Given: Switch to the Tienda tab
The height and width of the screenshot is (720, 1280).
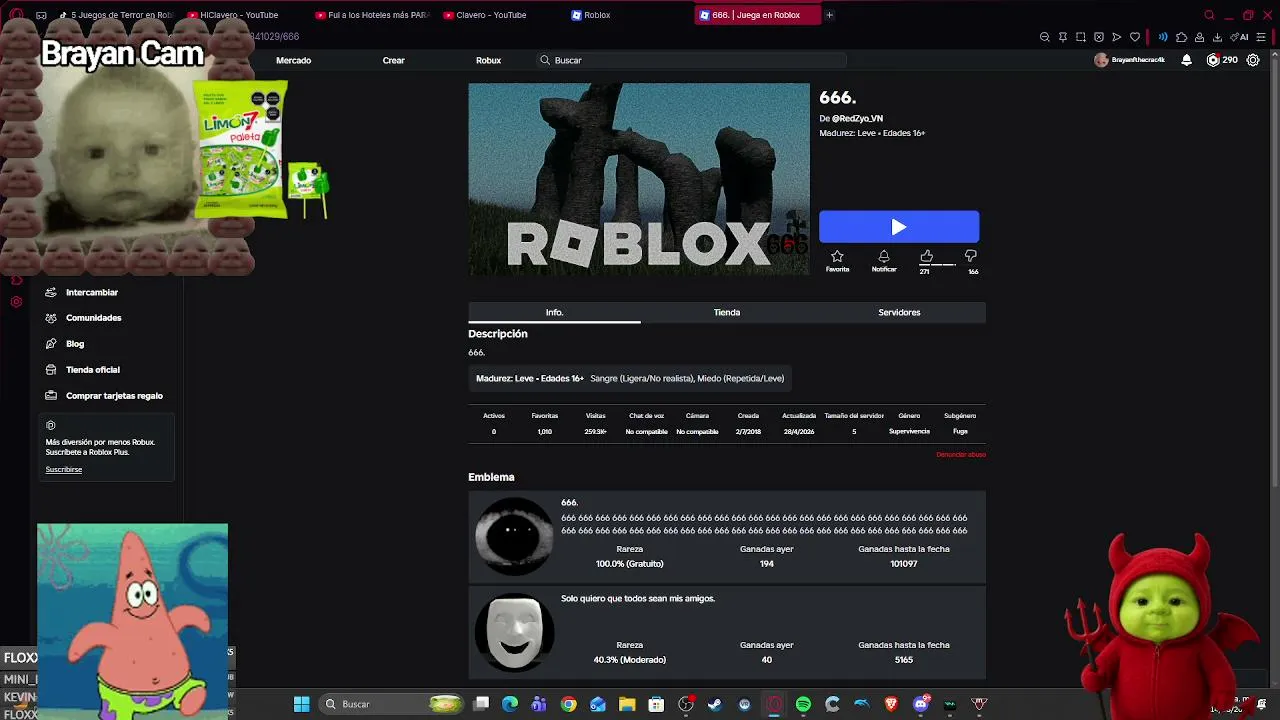Looking at the screenshot, I should [727, 312].
